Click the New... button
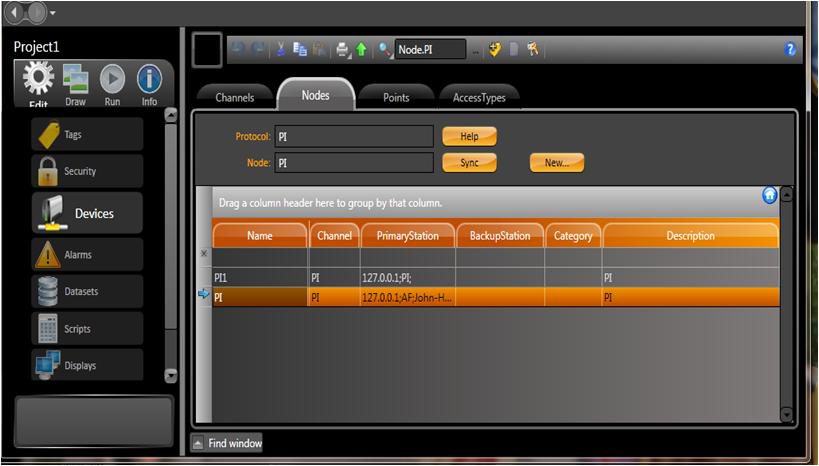 556,162
